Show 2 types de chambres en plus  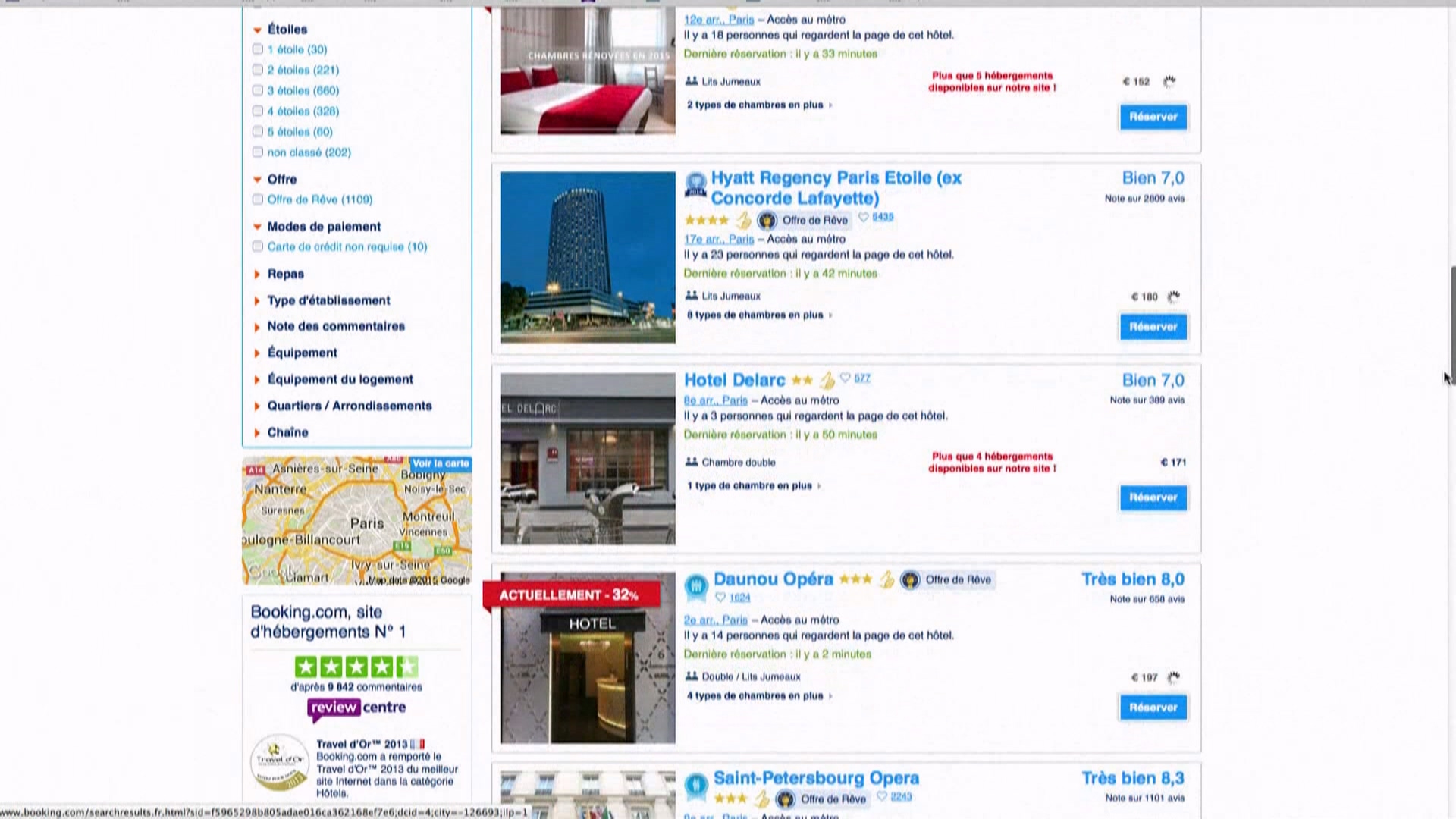pyautogui.click(x=759, y=105)
